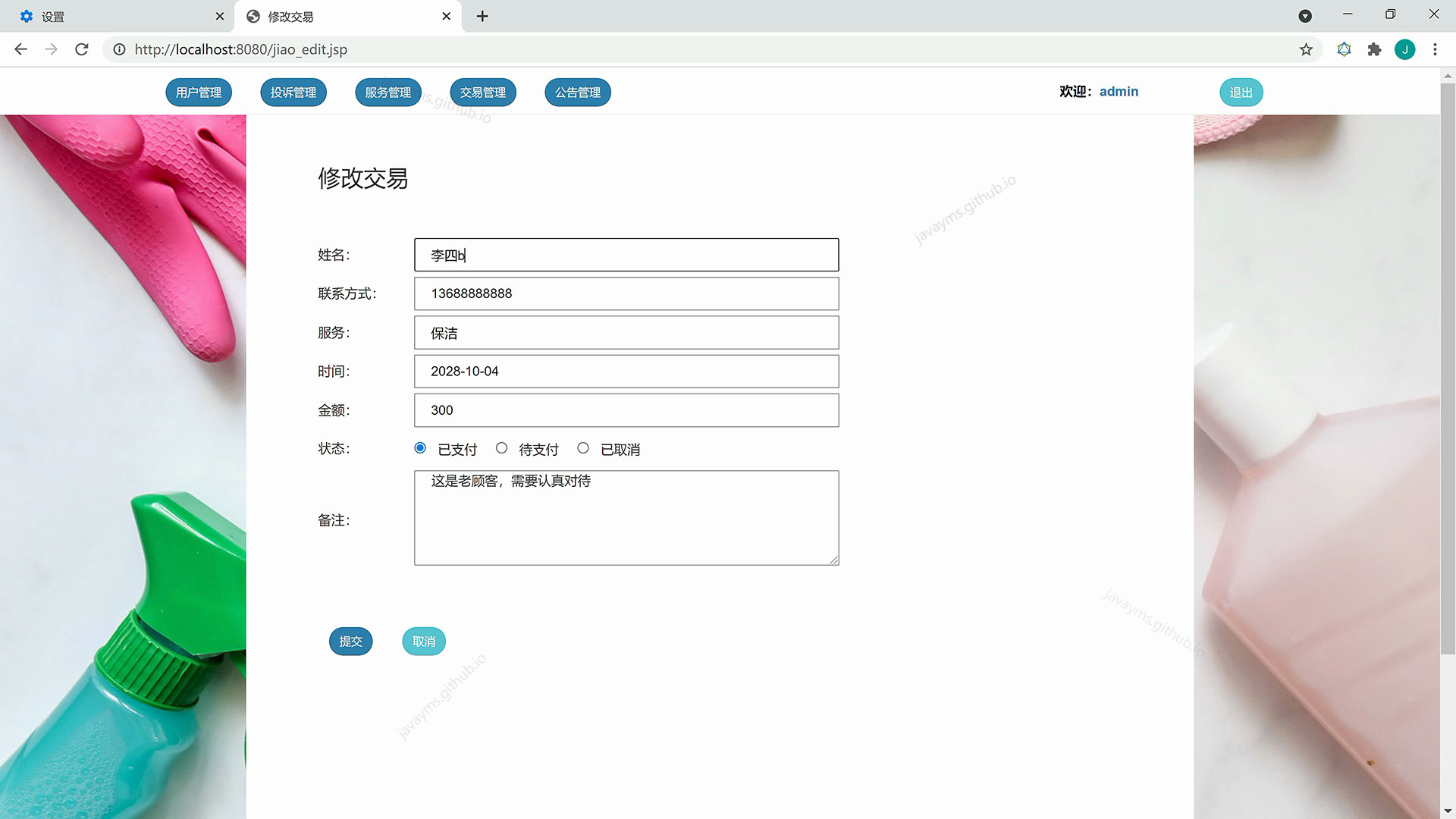Go to 用户管理 section
Screen dimensions: 1456x819
pos(199,93)
